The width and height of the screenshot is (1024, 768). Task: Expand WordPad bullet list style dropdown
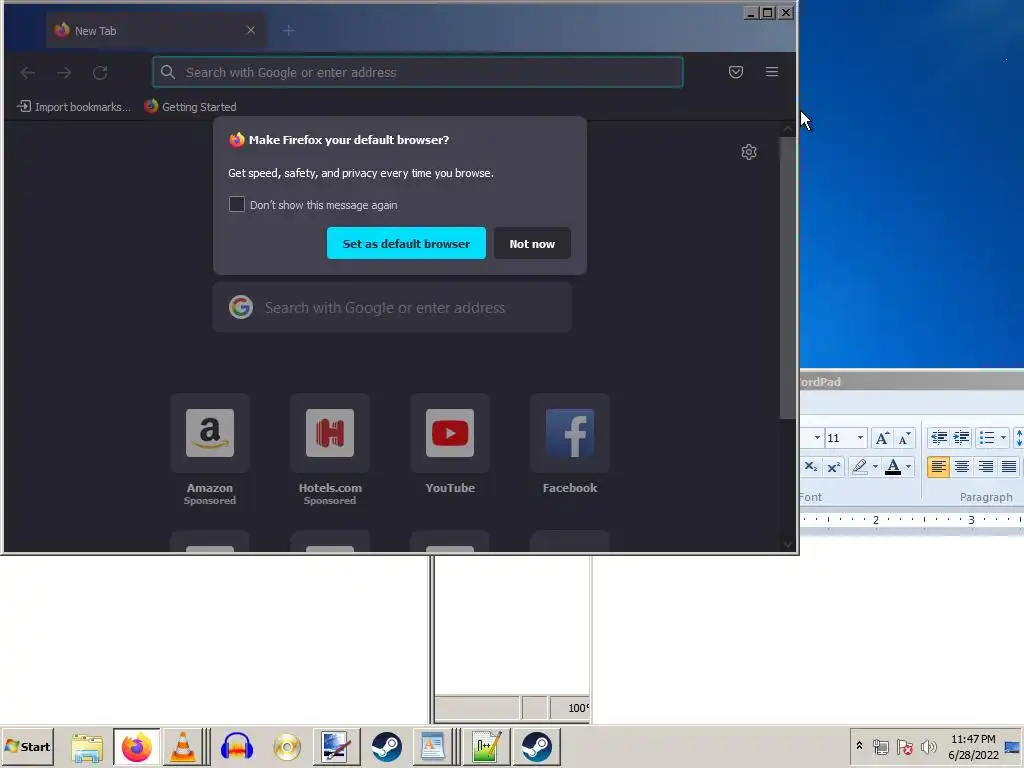pos(1003,438)
